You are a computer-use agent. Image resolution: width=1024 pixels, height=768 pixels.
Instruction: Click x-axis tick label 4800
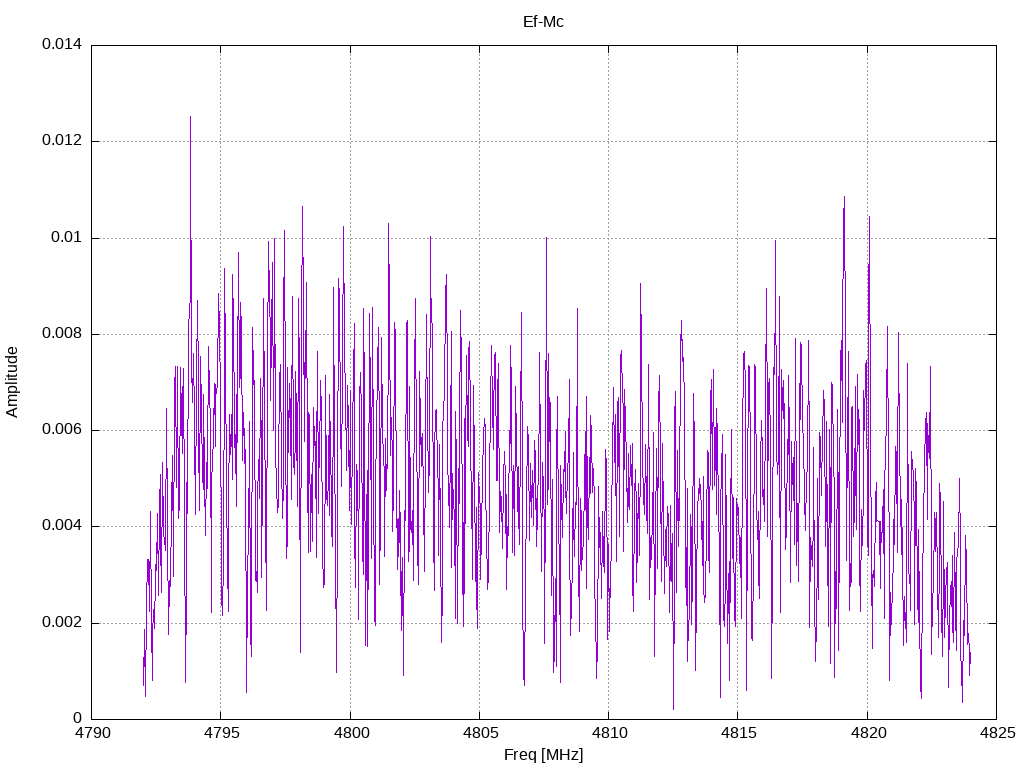click(351, 733)
